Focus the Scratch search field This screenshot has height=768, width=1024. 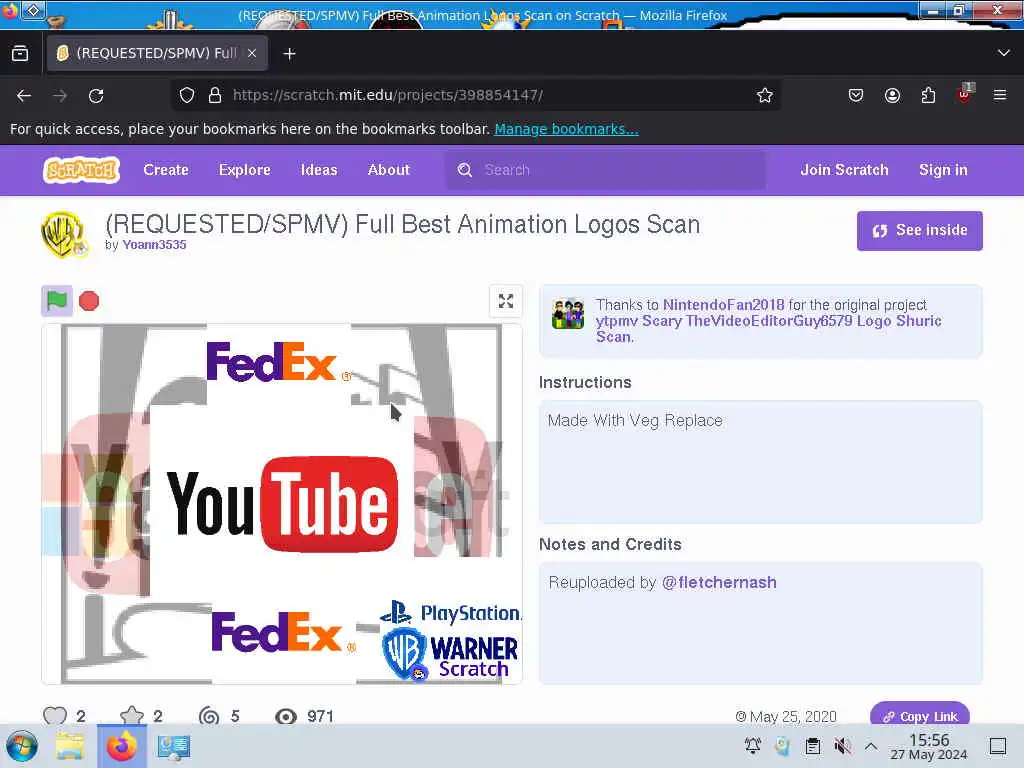pos(605,170)
